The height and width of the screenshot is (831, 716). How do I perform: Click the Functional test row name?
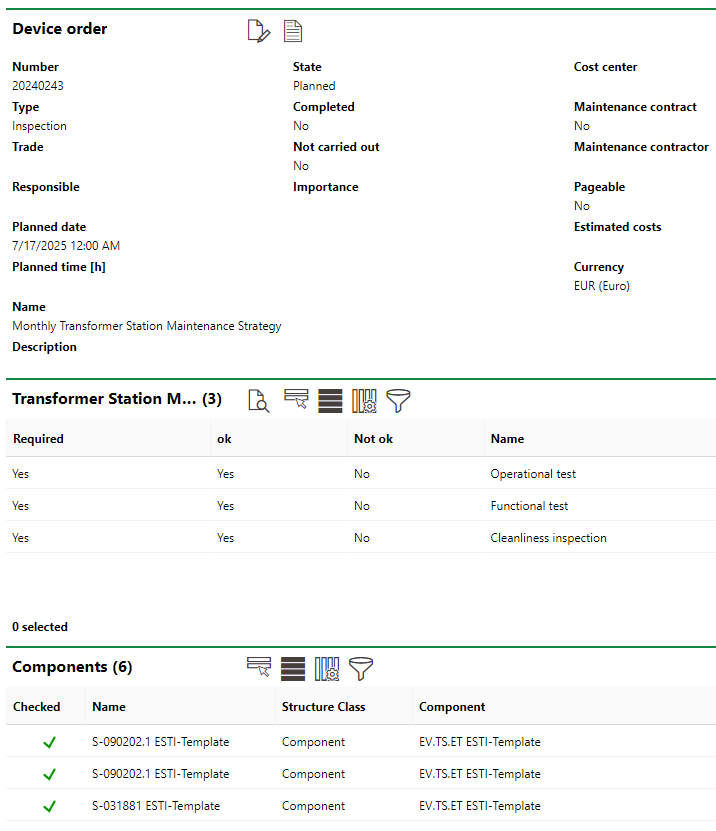(529, 506)
